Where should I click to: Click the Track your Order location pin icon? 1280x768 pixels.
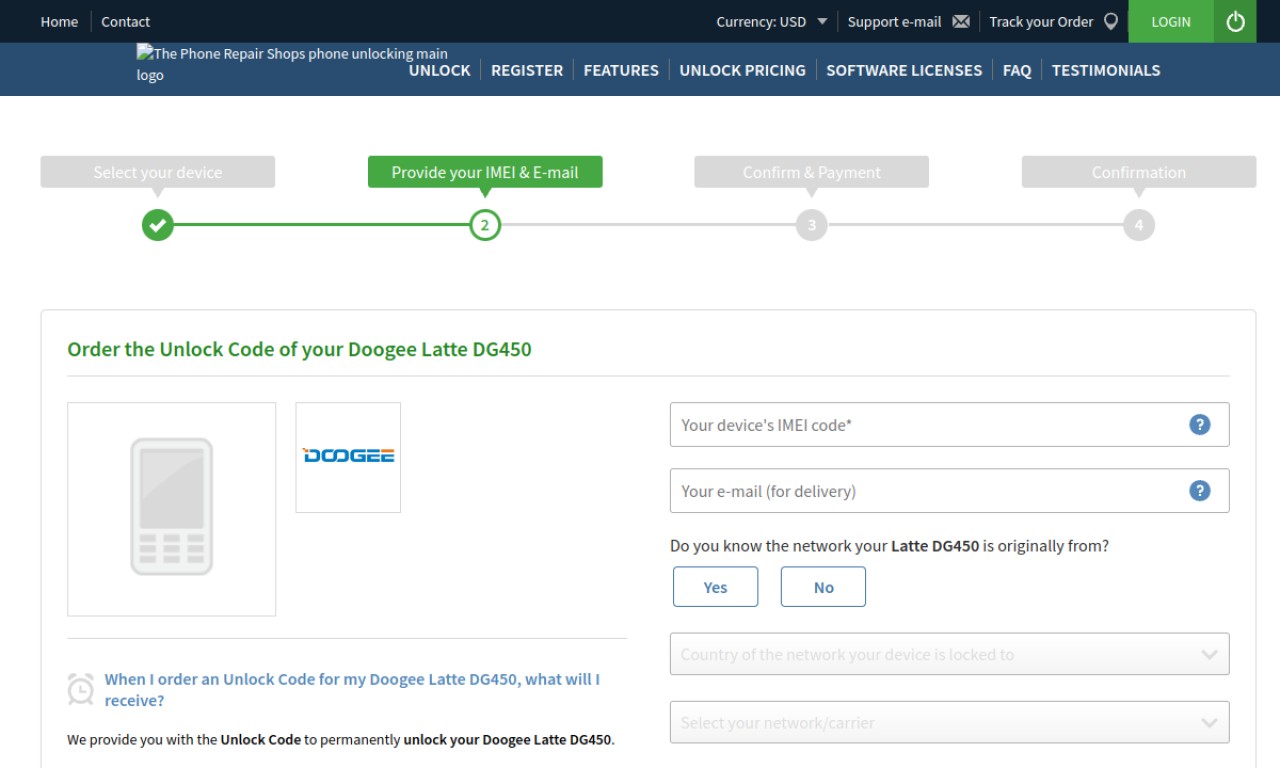point(1110,21)
